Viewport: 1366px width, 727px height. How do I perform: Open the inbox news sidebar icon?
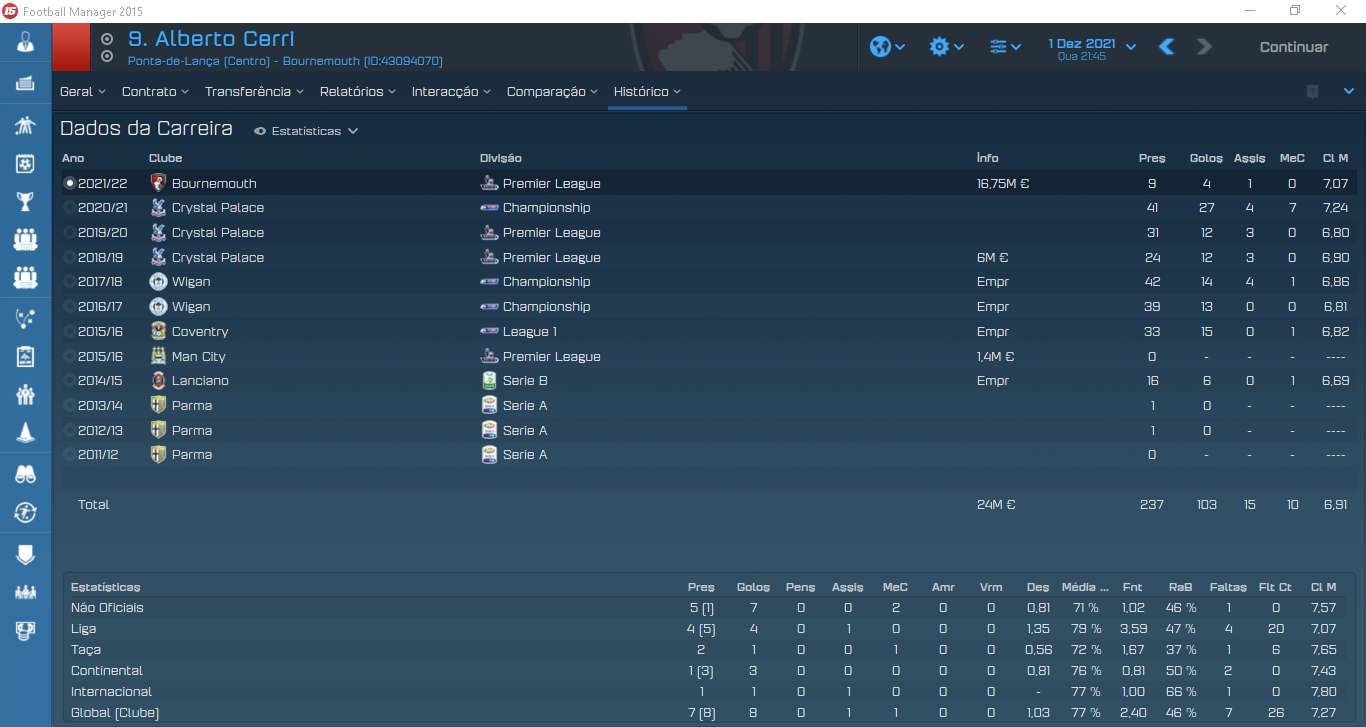(x=26, y=84)
